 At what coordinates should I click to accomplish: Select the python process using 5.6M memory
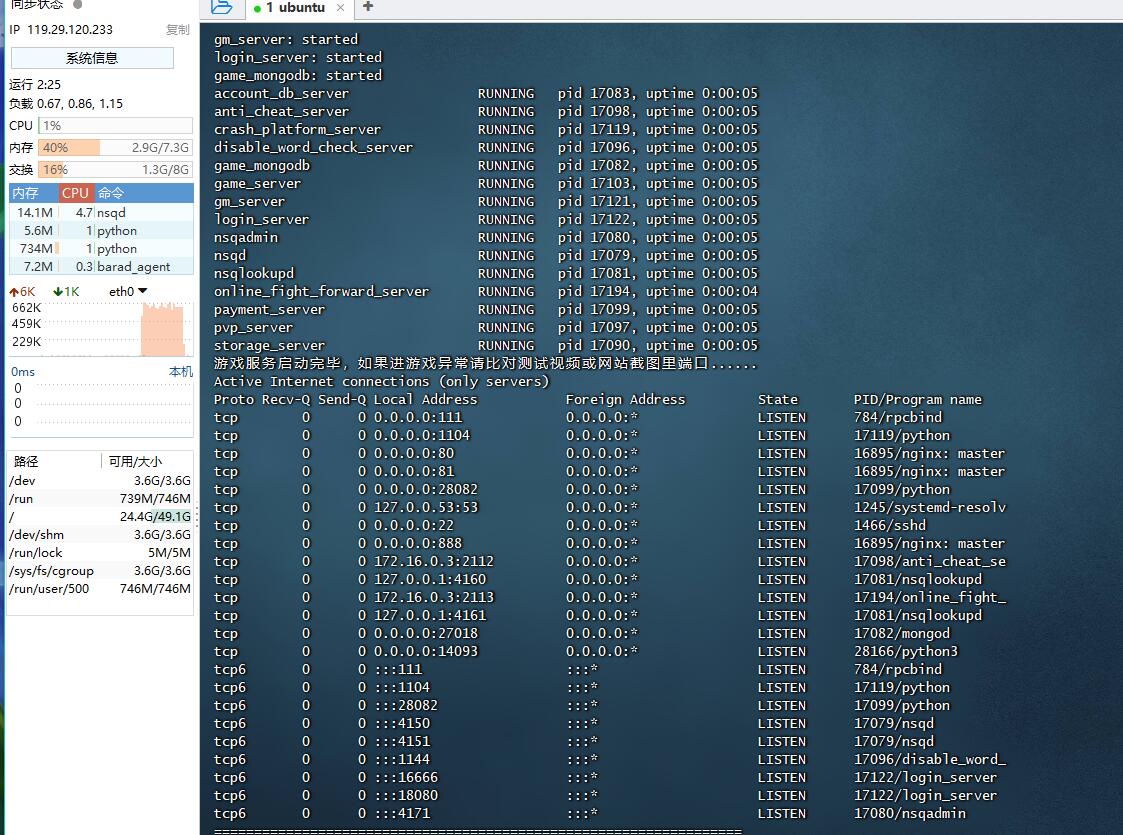101,231
